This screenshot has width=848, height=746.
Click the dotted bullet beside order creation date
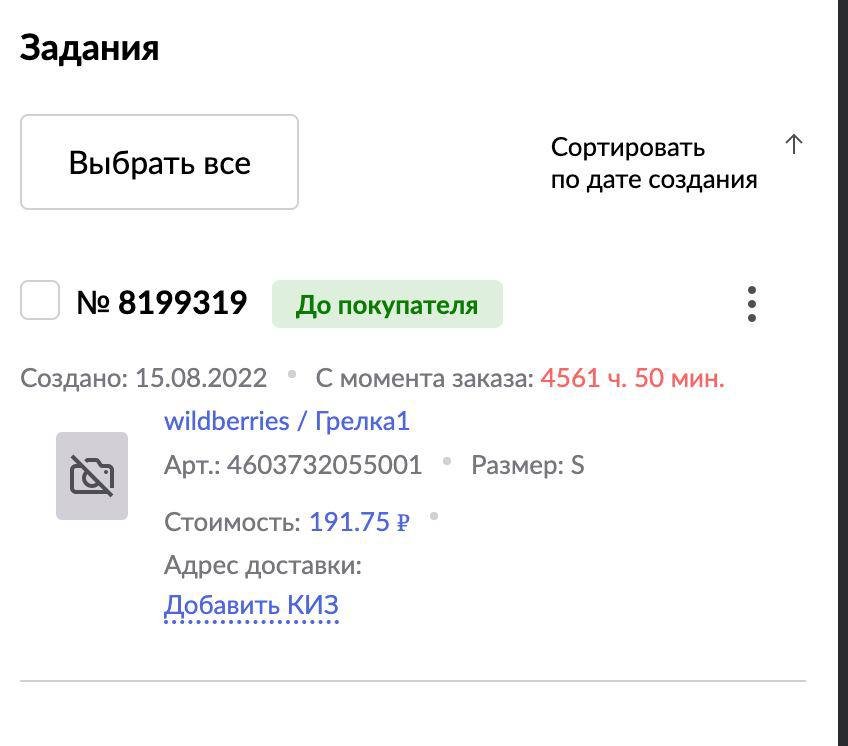pyautogui.click(x=290, y=374)
